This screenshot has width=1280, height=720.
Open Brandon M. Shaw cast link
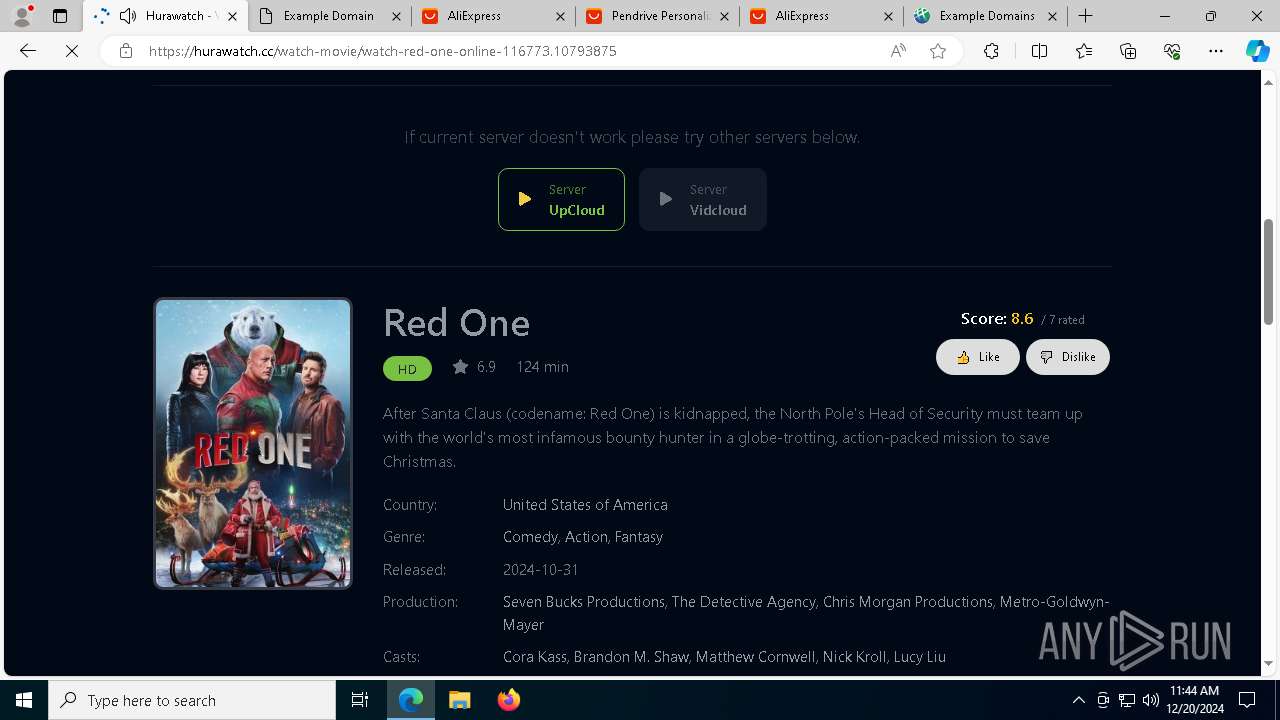point(631,657)
